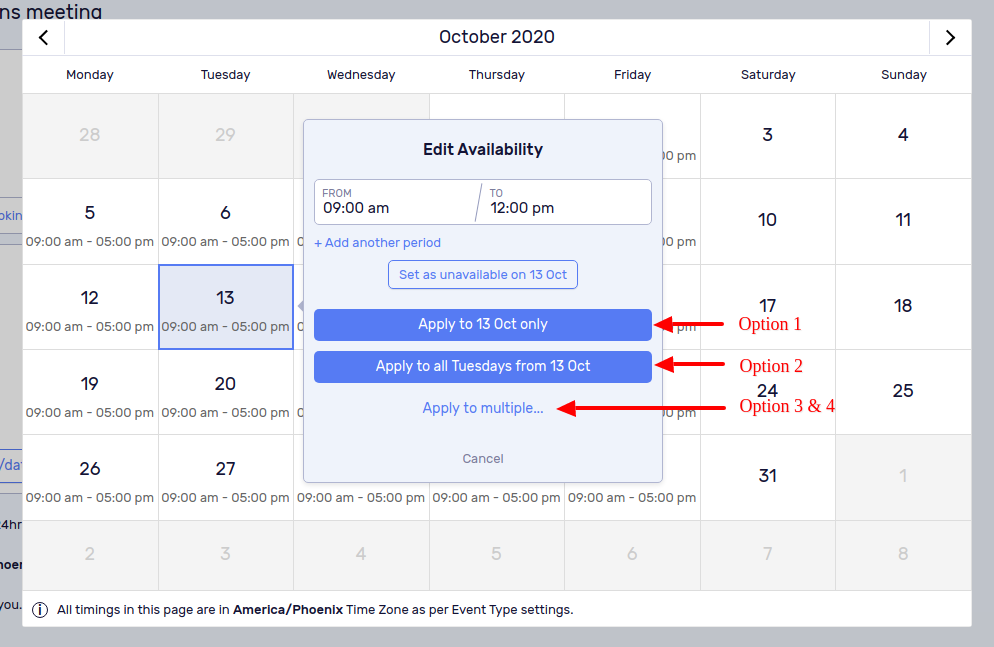
Task: Go to previous month arrow
Action: tap(43, 37)
